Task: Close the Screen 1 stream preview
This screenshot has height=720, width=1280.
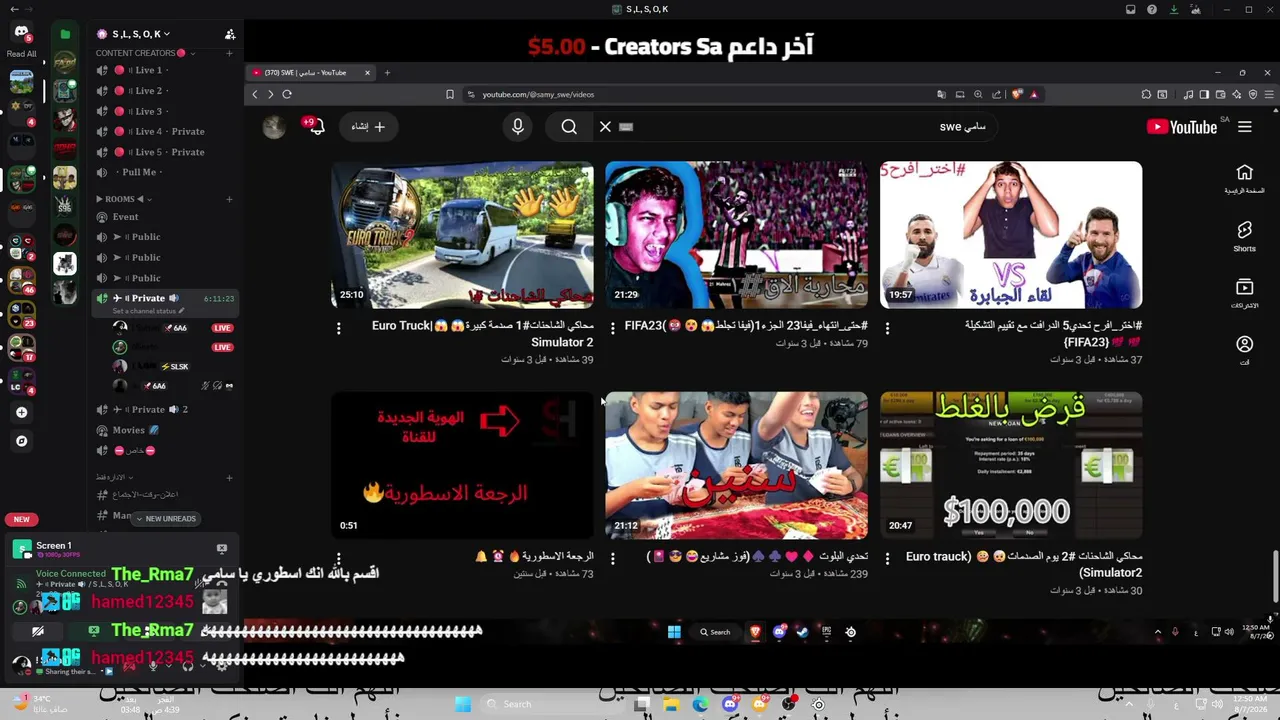Action: point(222,548)
